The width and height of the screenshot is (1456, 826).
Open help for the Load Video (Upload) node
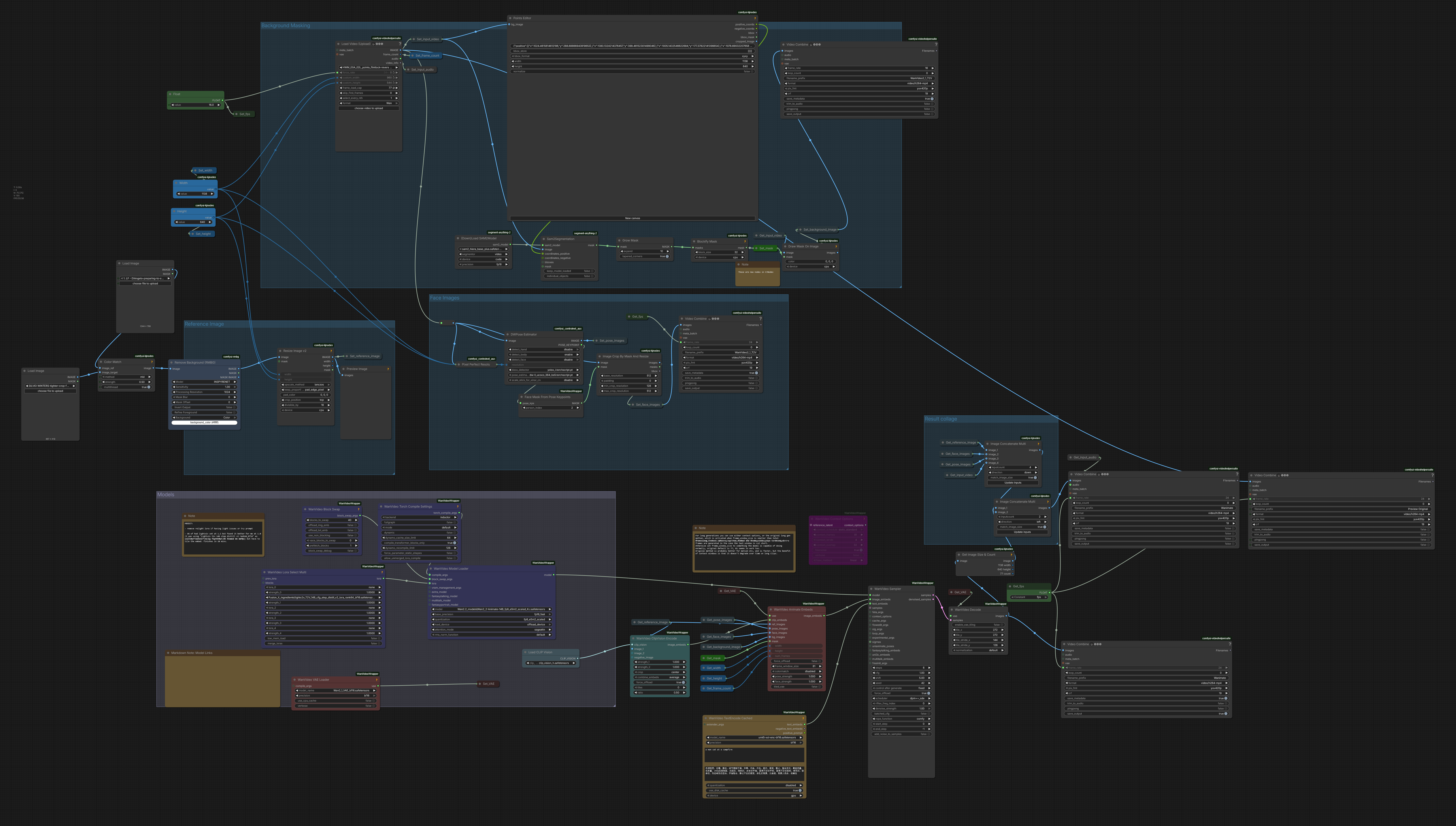[400, 44]
